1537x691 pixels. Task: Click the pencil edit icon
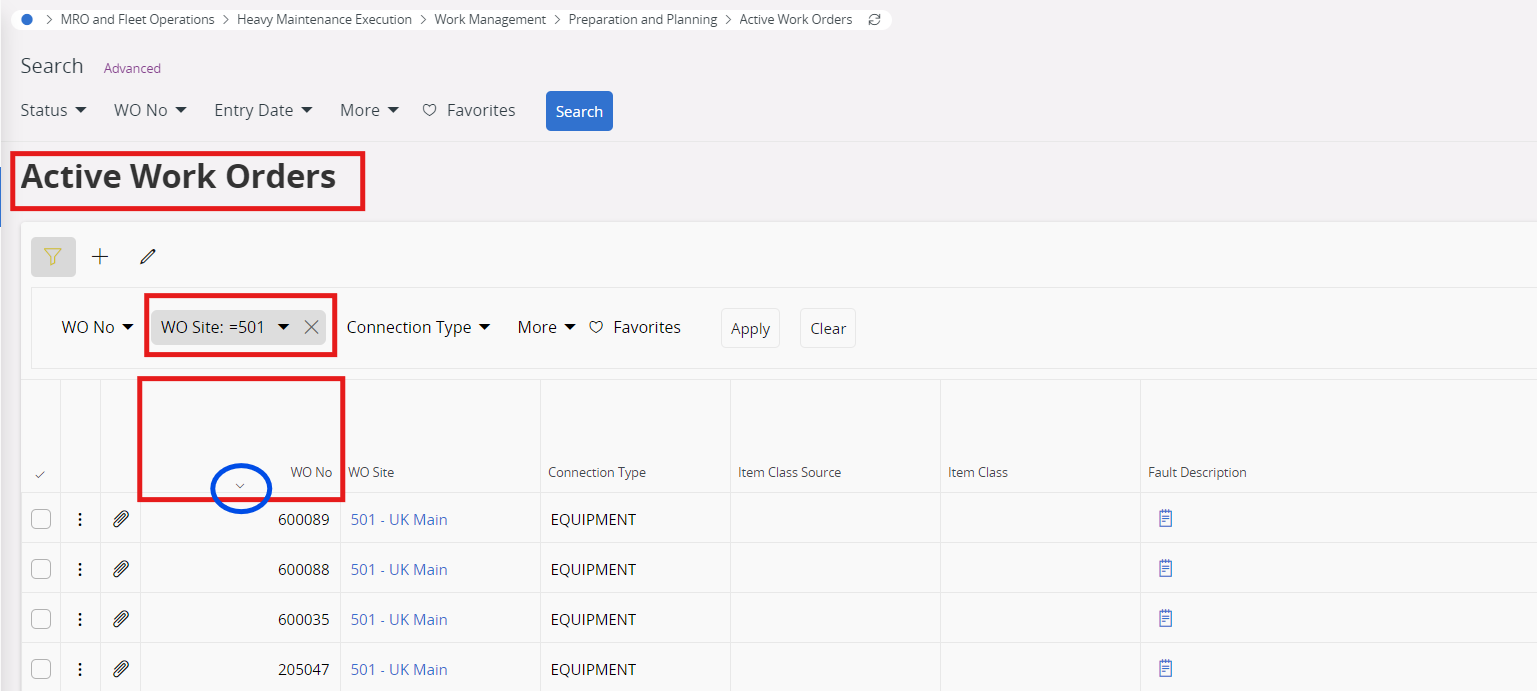click(x=148, y=257)
